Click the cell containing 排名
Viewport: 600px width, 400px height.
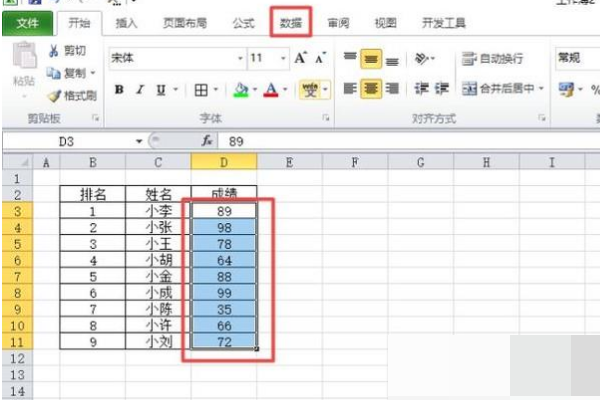coord(93,194)
